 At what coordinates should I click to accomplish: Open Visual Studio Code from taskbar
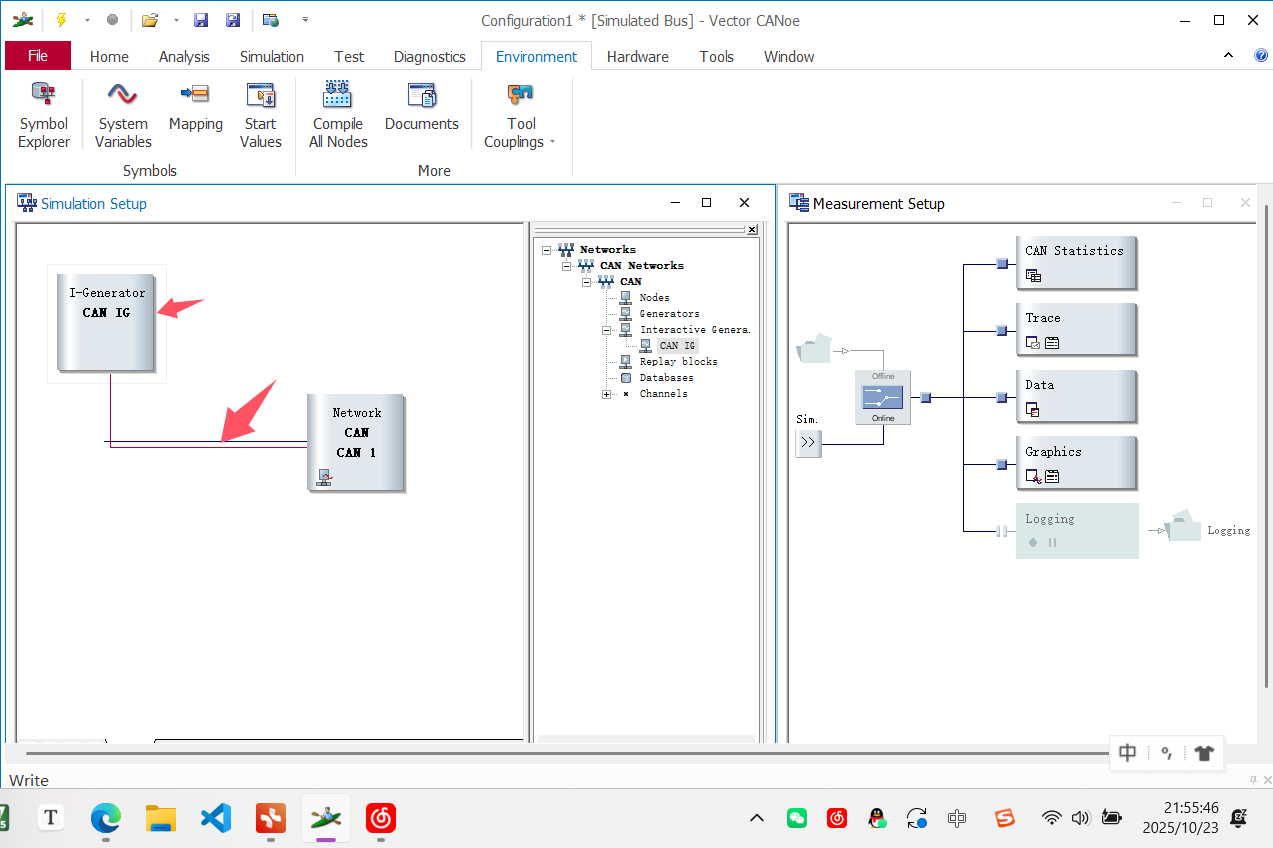(216, 819)
